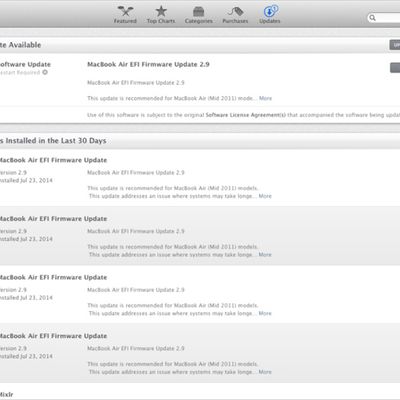Open the Software License Agreement(s) link

[x=246, y=115]
